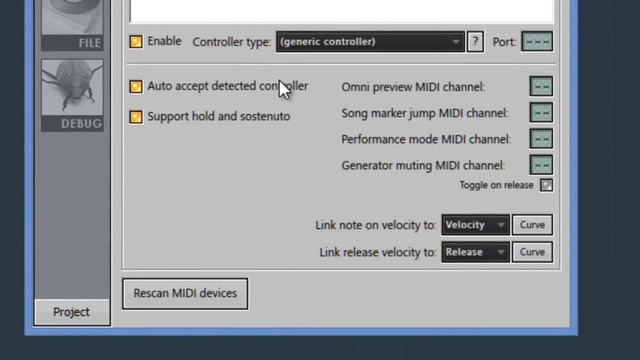Click the 'Link note on velocity to:' label
This screenshot has height=360, width=640.
tap(376, 225)
